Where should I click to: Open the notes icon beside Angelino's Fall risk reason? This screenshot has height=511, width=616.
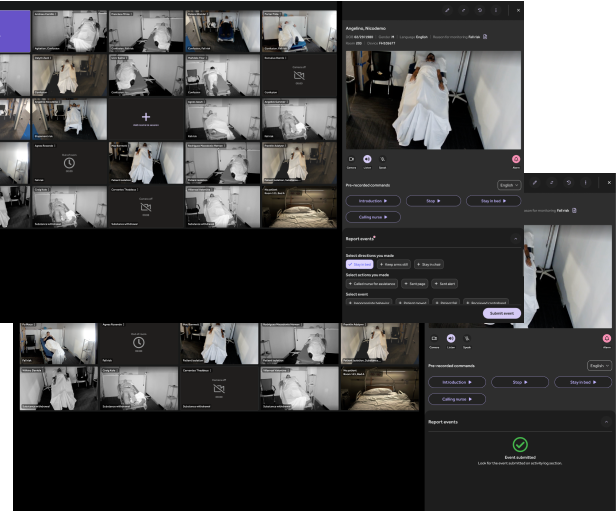tap(485, 37)
